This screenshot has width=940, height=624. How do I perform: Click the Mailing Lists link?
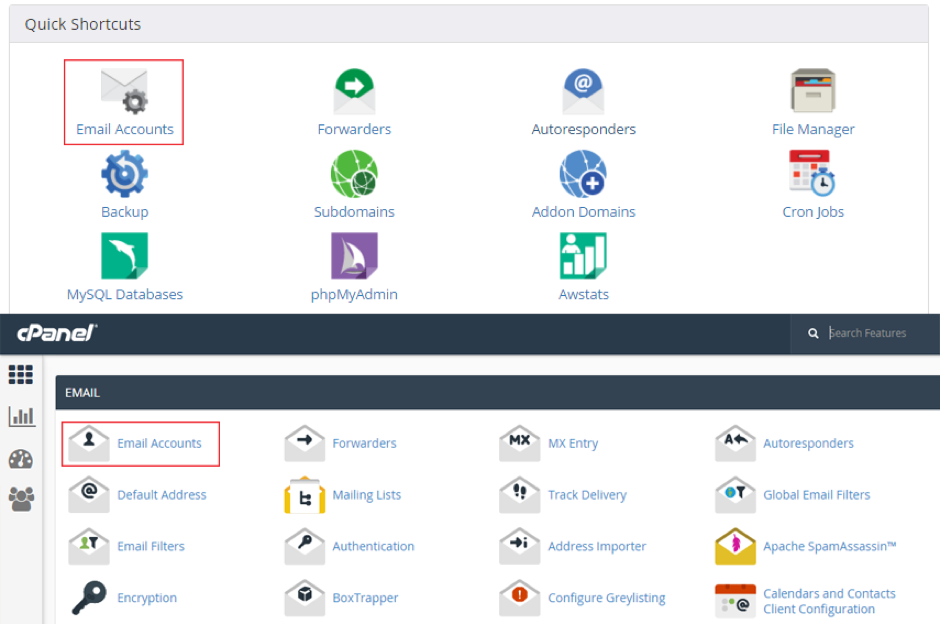[x=366, y=495]
